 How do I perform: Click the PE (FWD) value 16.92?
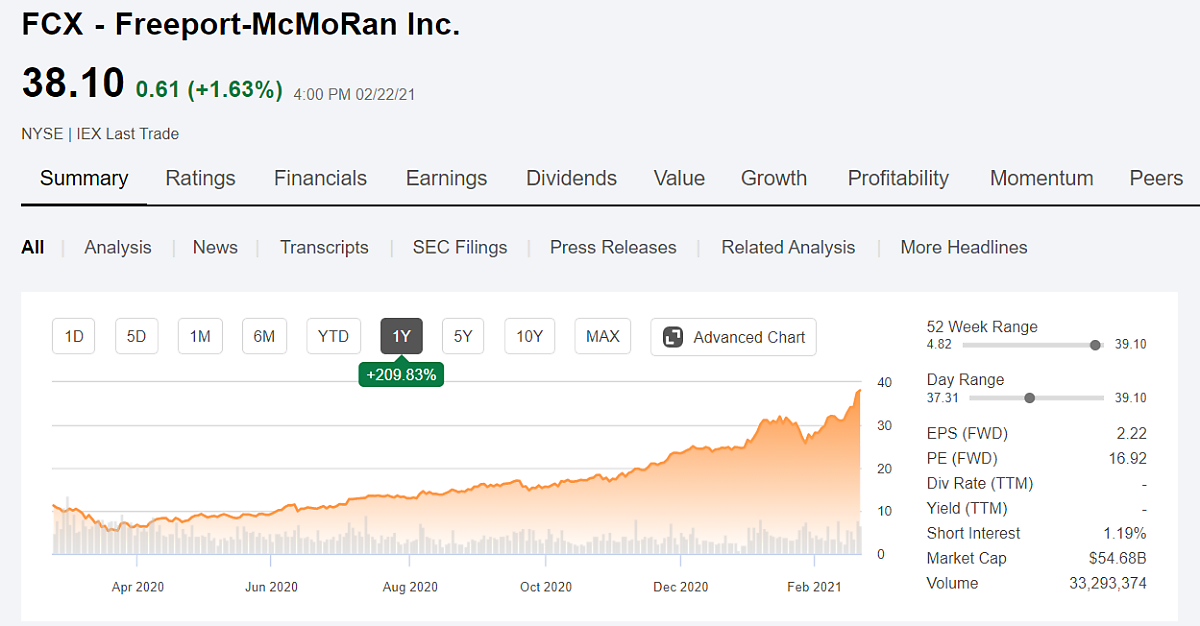point(1128,458)
